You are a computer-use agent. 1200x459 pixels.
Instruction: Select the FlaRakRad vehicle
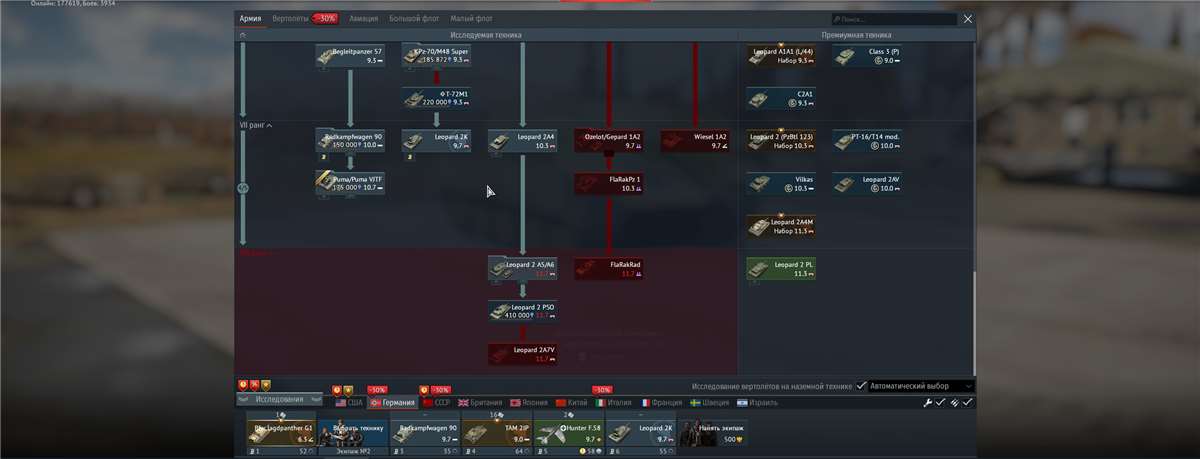pyautogui.click(x=609, y=268)
